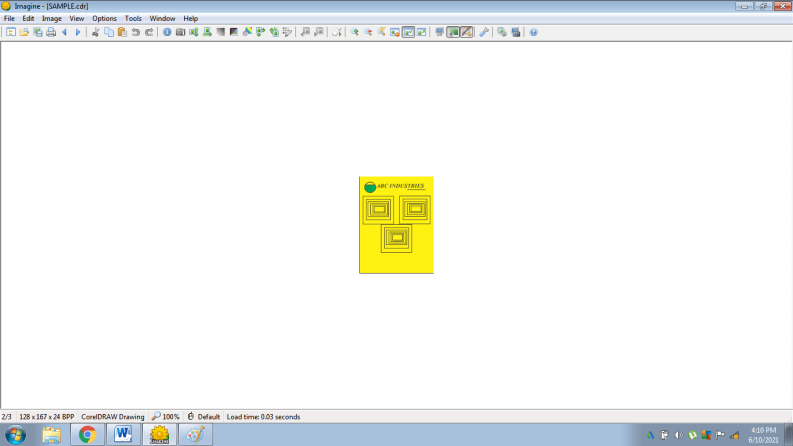Click the Copy icon

[x=109, y=32]
